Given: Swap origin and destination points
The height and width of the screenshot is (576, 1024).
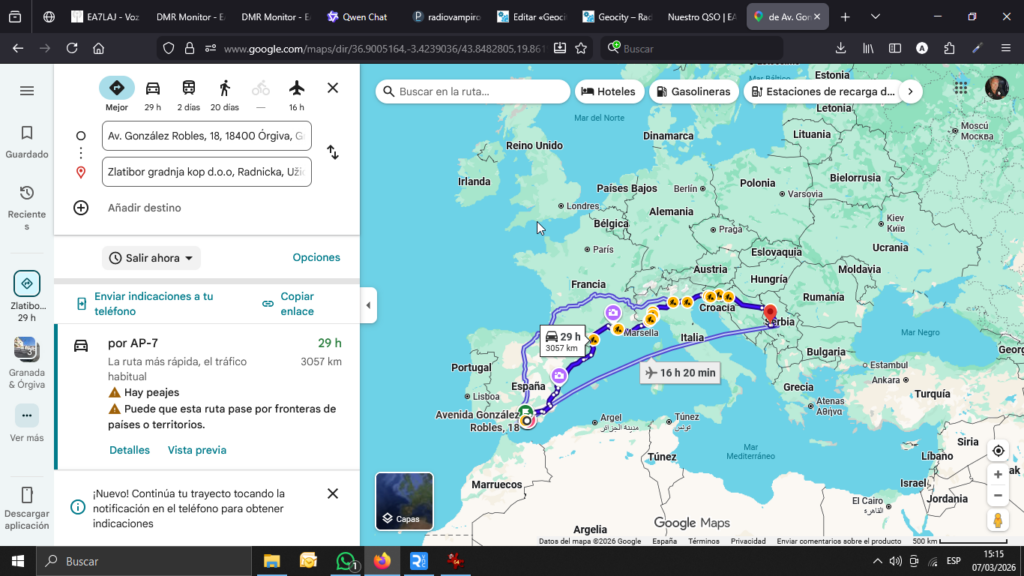Looking at the screenshot, I should click(333, 153).
